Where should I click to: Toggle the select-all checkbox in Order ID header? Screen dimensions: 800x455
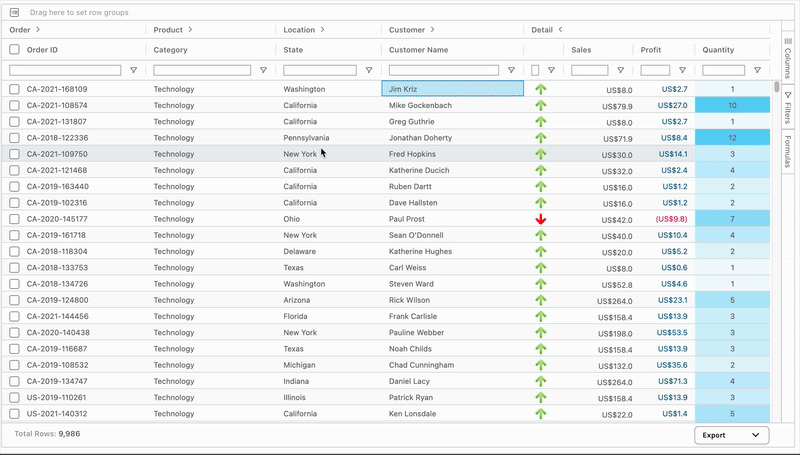(14, 50)
